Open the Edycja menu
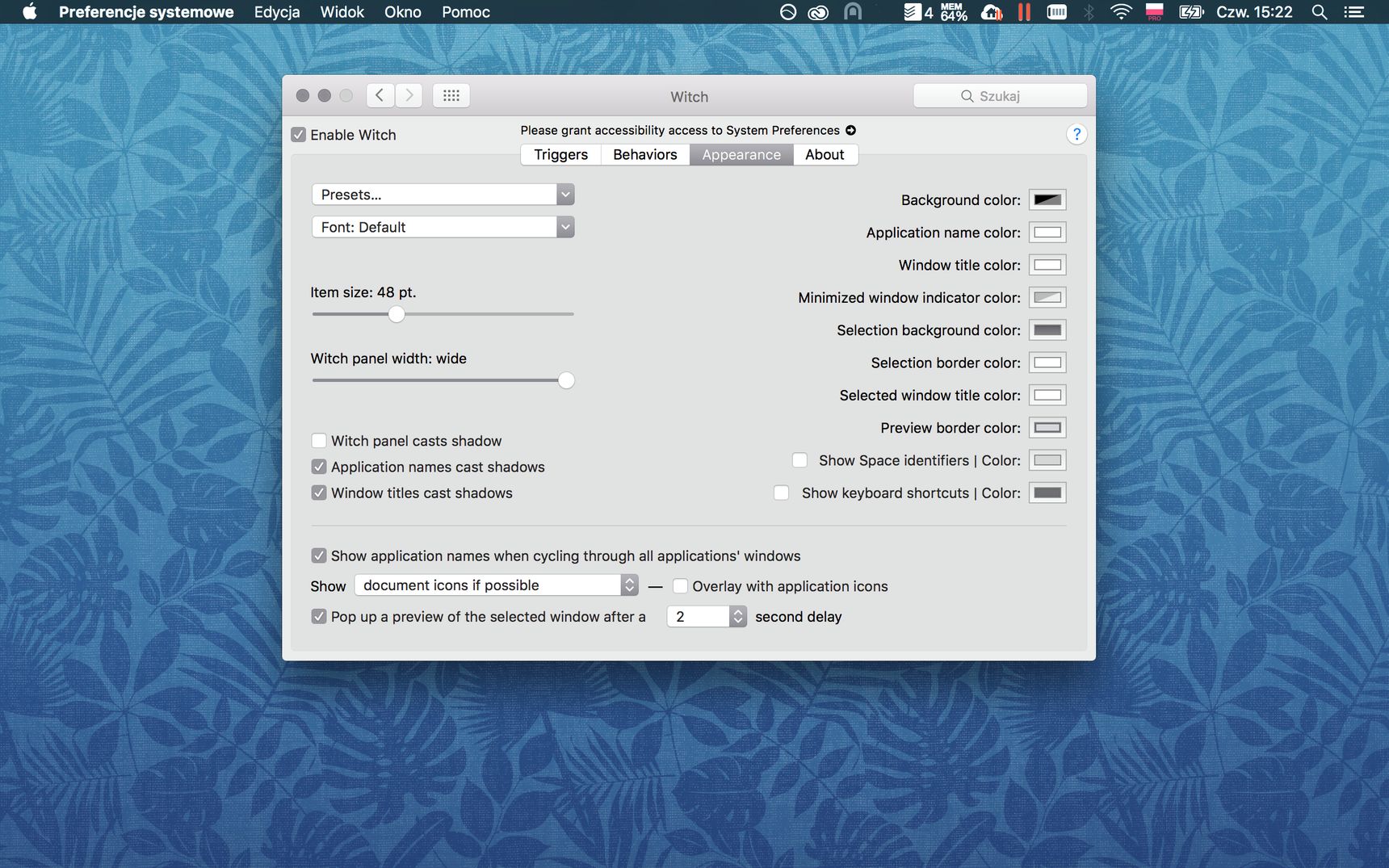The height and width of the screenshot is (868, 1389). [277, 12]
